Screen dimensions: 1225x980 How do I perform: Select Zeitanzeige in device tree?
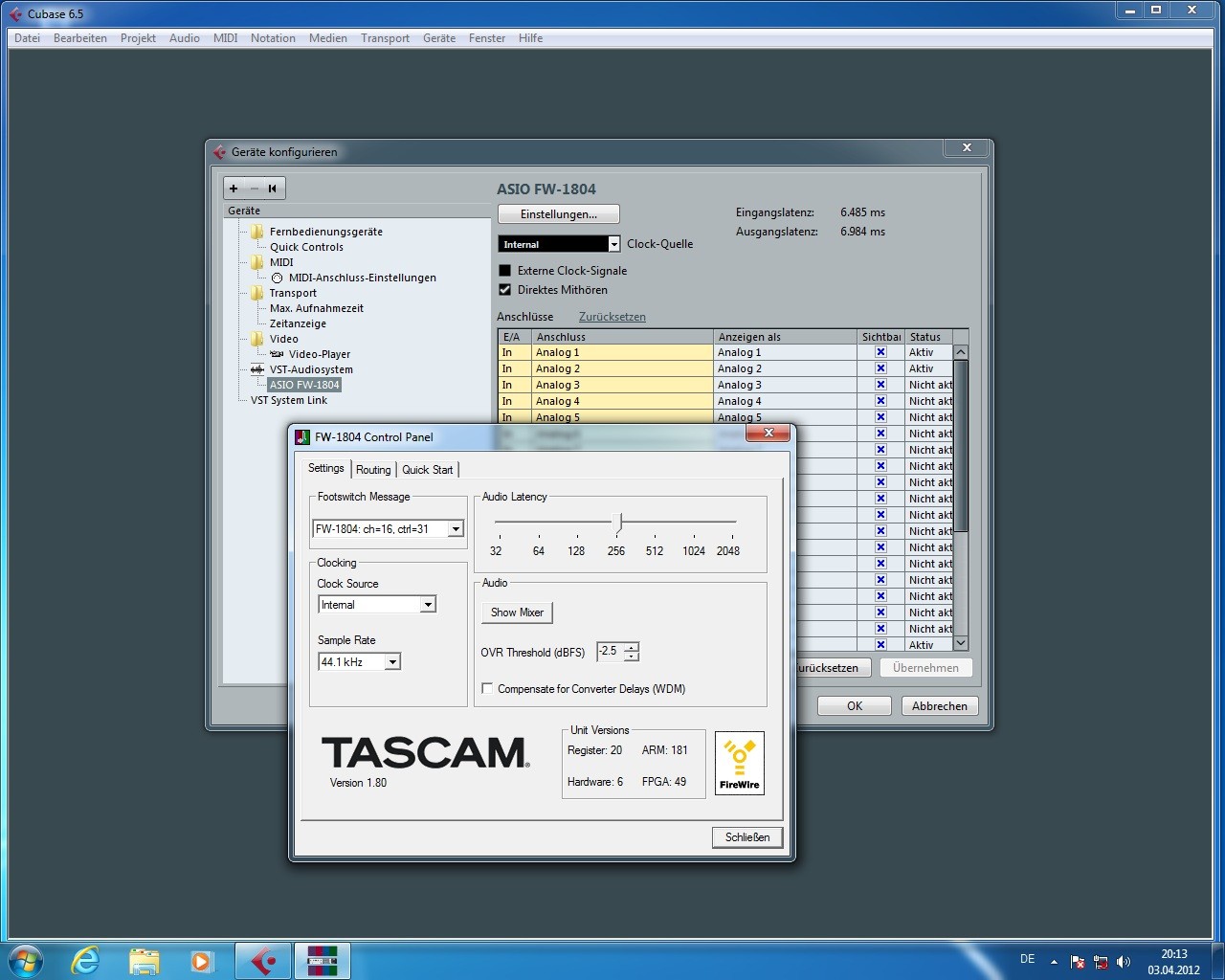click(x=298, y=323)
